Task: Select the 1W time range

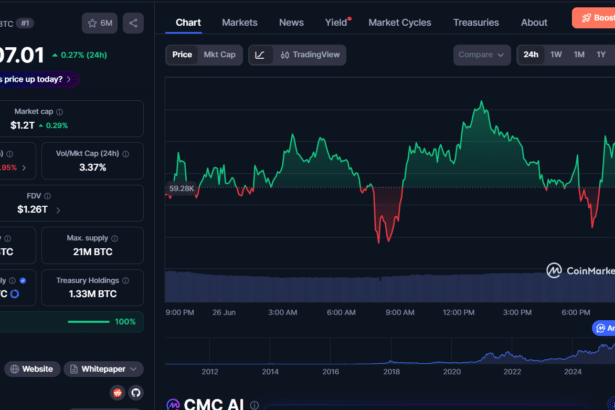Action: [x=556, y=55]
